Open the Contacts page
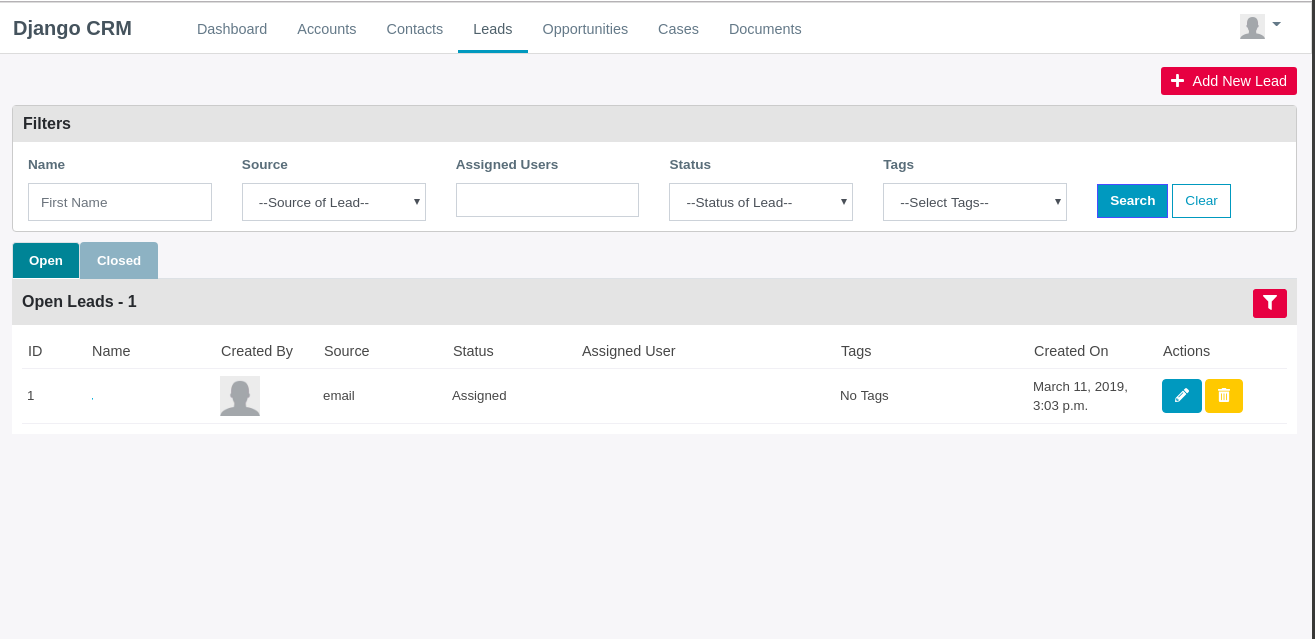Image resolution: width=1315 pixels, height=639 pixels. click(x=415, y=29)
